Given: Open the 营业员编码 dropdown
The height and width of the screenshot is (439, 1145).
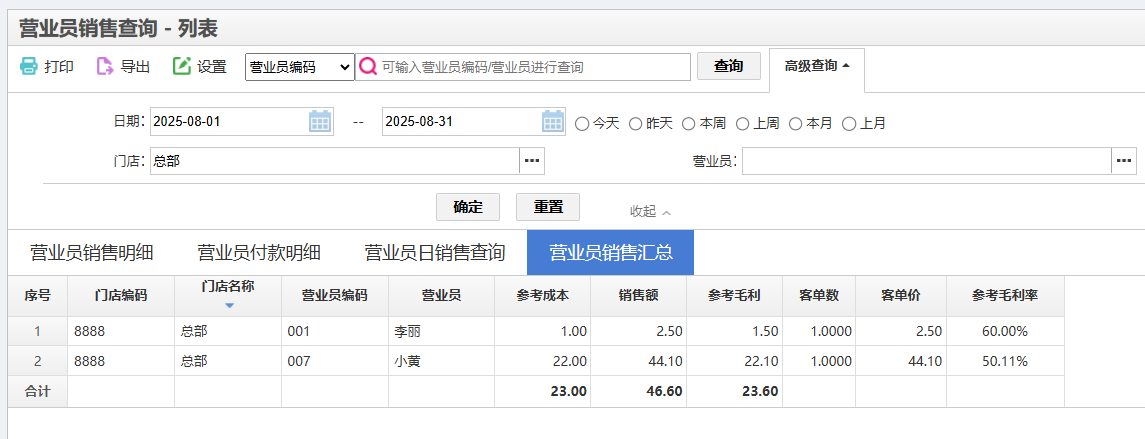Looking at the screenshot, I should point(300,67).
